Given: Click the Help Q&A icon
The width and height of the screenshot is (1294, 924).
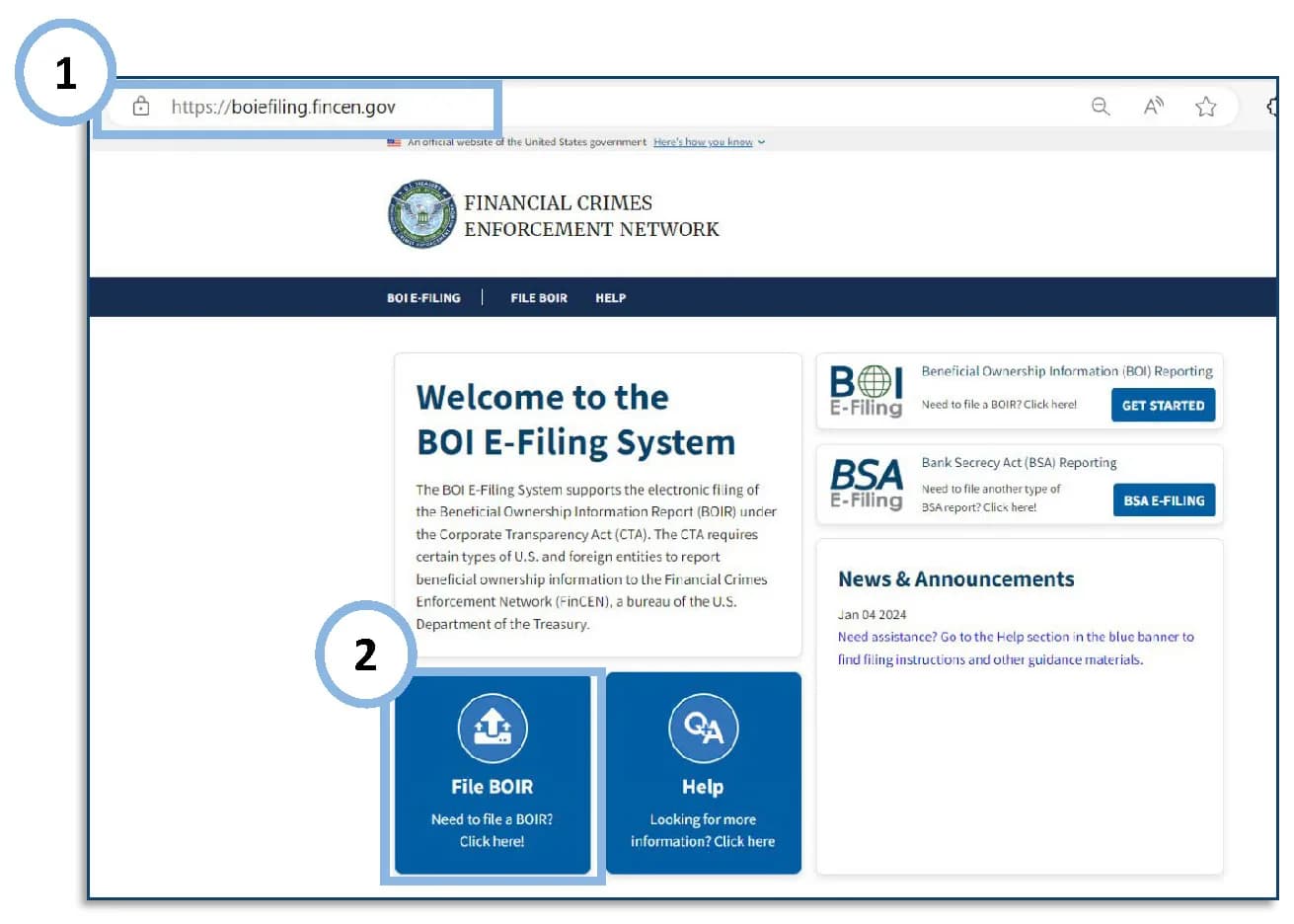Looking at the screenshot, I should [703, 729].
